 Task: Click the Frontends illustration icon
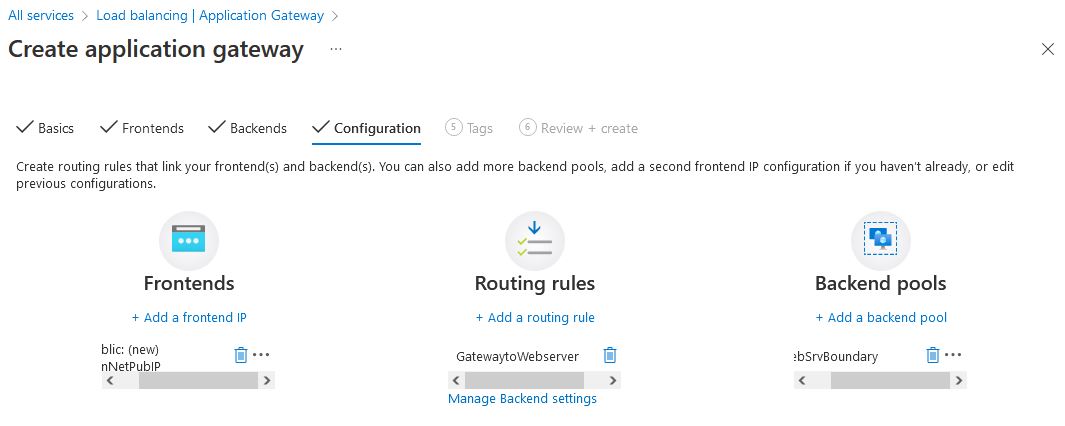coord(189,241)
